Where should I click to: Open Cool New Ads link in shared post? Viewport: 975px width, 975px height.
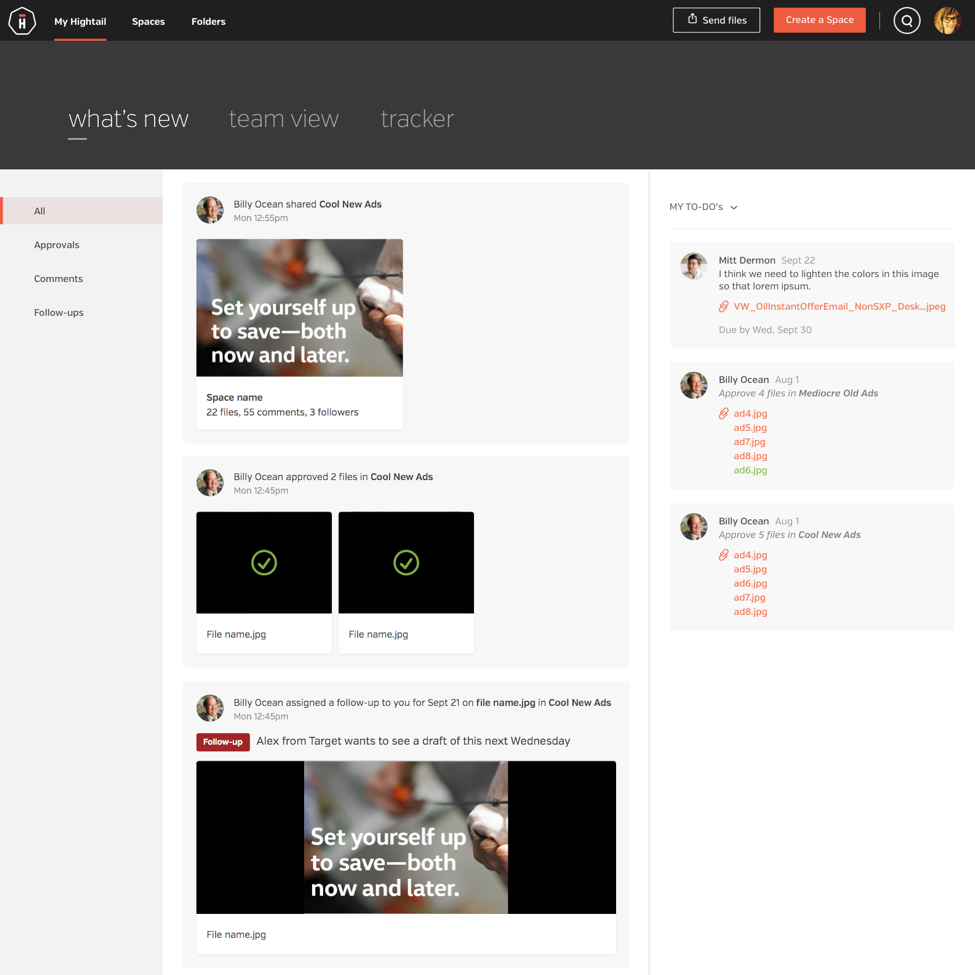[350, 204]
